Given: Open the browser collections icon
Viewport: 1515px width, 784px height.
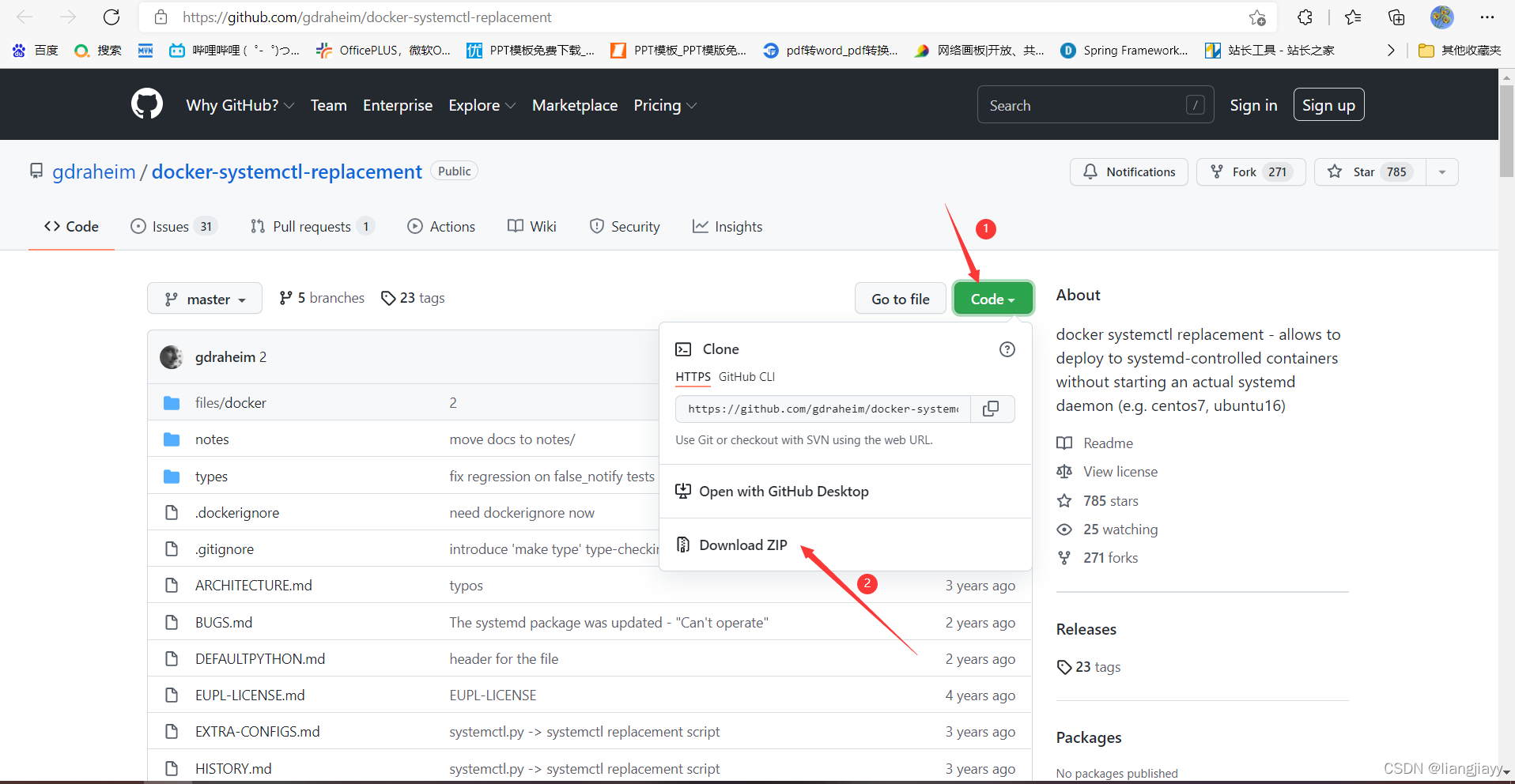Looking at the screenshot, I should point(1396,17).
